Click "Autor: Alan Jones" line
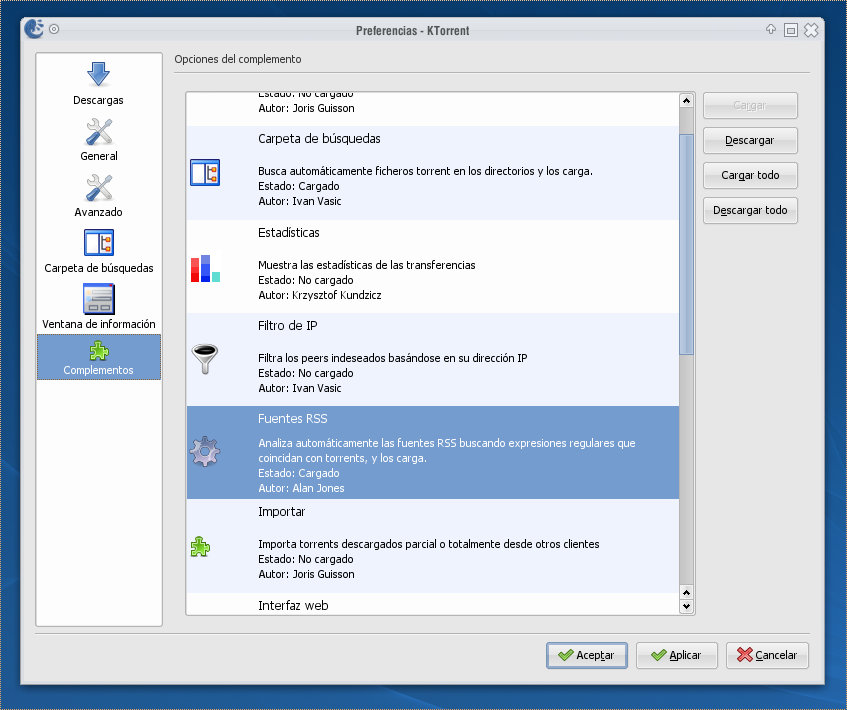847x710 pixels. pyautogui.click(x=301, y=488)
